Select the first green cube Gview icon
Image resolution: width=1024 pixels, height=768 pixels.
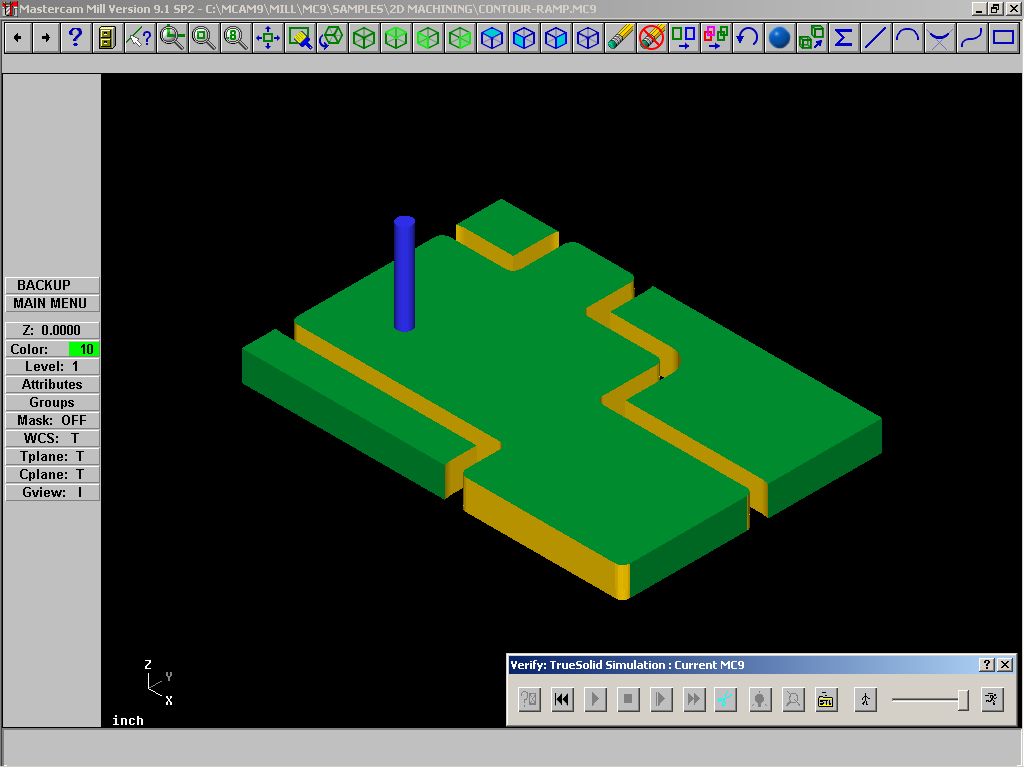pyautogui.click(x=363, y=38)
